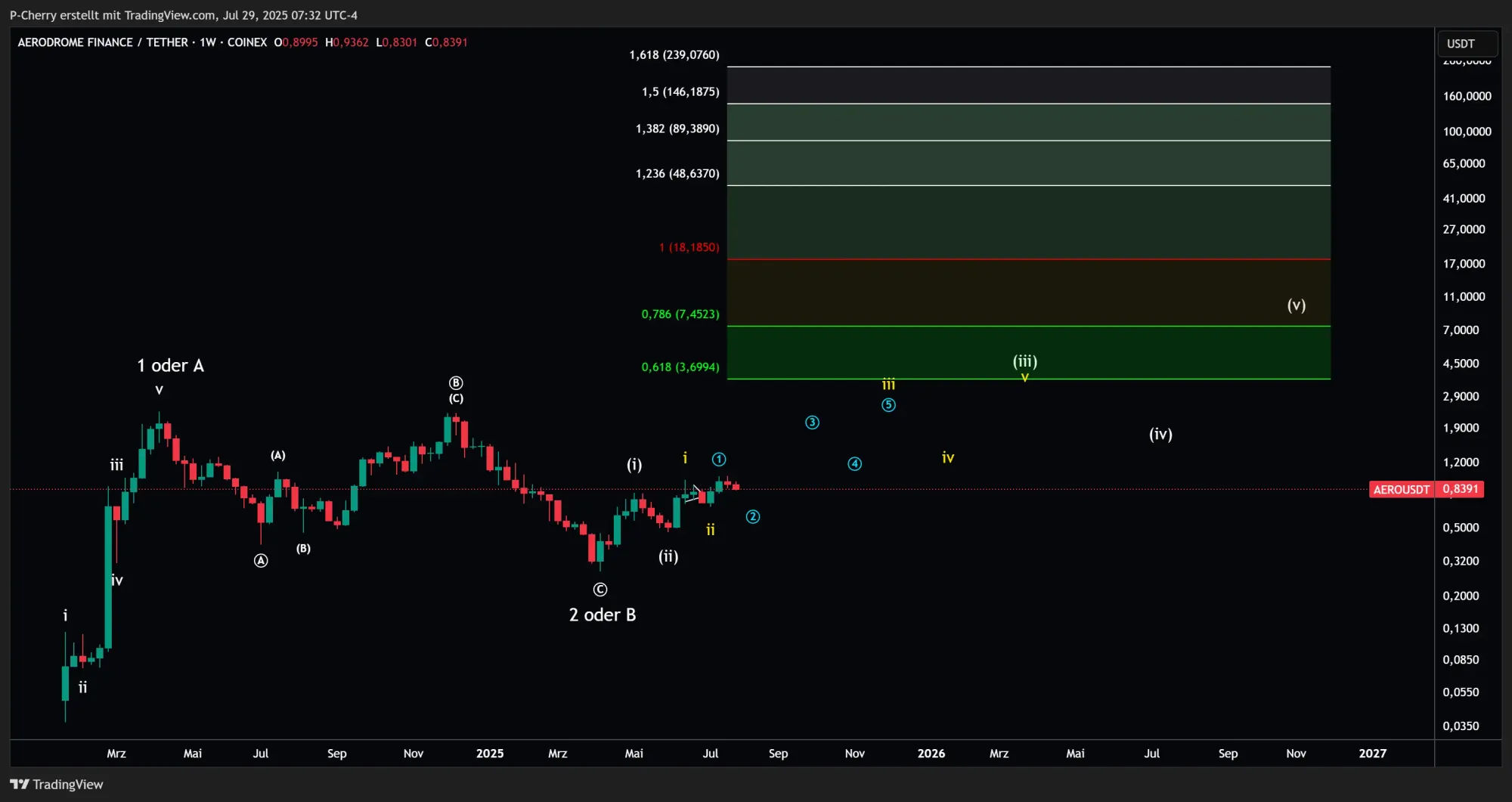This screenshot has height=802, width=1512.
Task: Click the 17,0000 price axis label
Action: pos(1464,264)
